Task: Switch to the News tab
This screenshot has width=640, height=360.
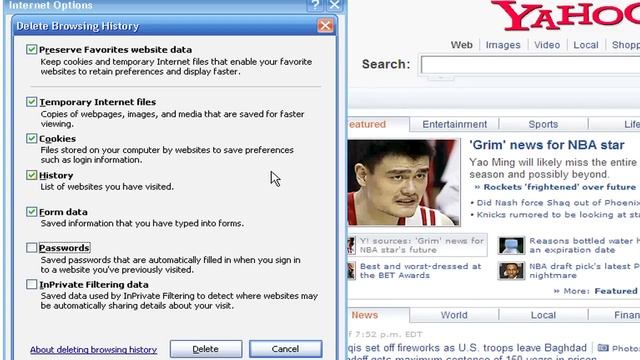Action: 378,315
